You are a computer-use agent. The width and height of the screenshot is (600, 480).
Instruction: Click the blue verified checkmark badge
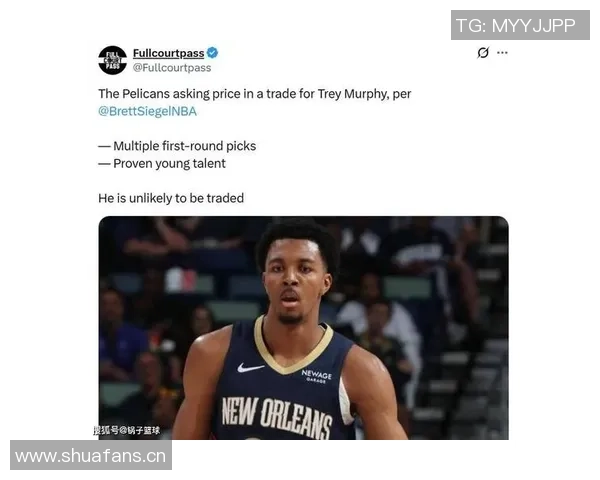pos(212,53)
